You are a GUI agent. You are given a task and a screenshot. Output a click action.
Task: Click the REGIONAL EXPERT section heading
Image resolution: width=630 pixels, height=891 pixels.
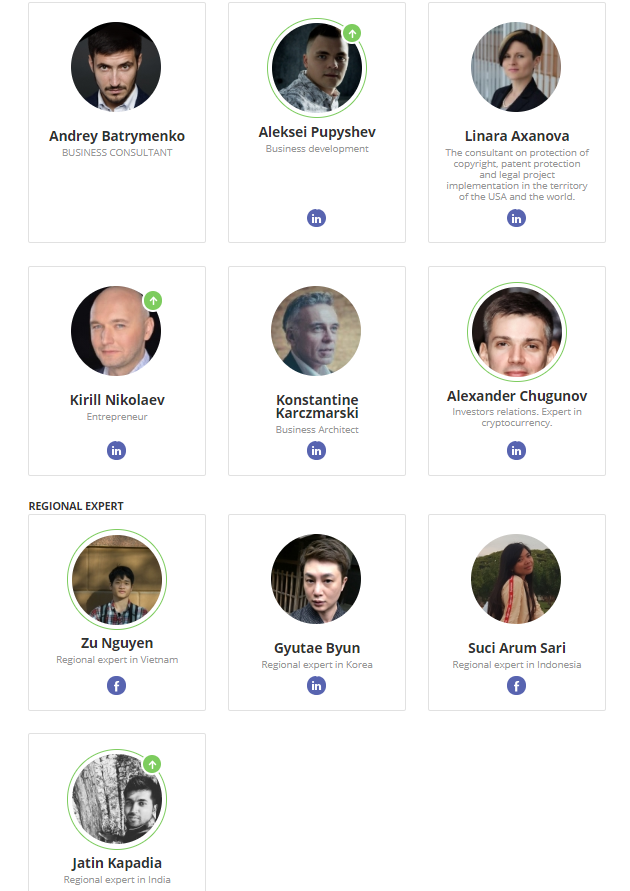coord(76,506)
